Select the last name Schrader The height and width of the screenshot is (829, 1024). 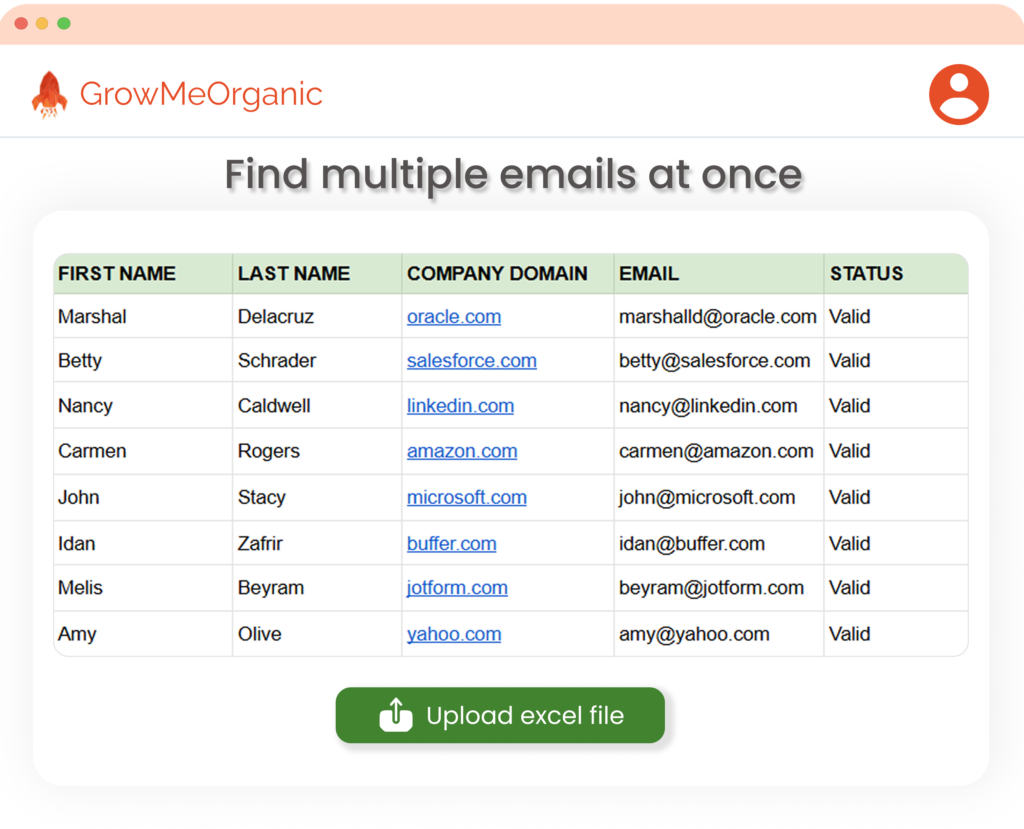[x=277, y=361]
